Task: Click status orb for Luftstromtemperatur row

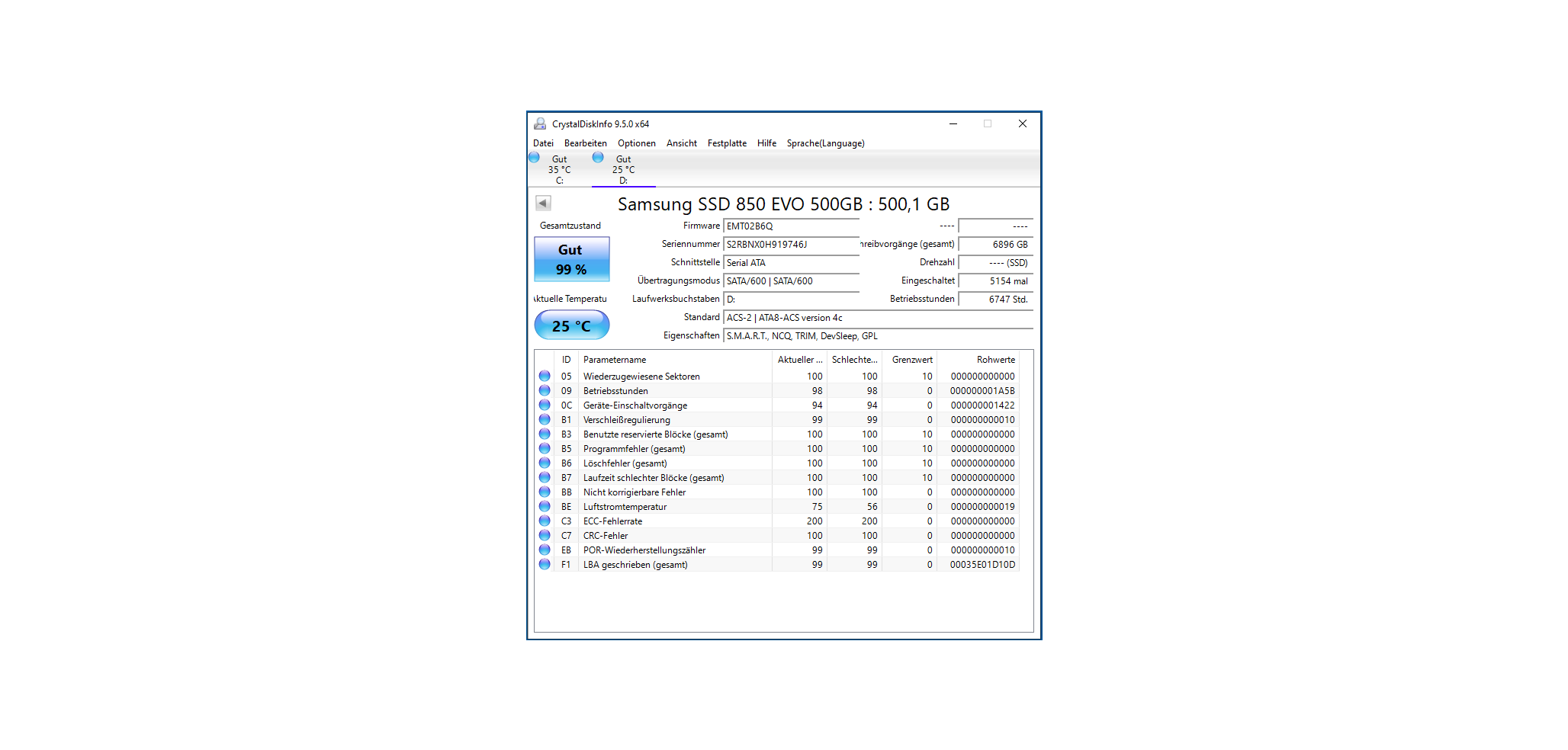Action: pyautogui.click(x=545, y=506)
